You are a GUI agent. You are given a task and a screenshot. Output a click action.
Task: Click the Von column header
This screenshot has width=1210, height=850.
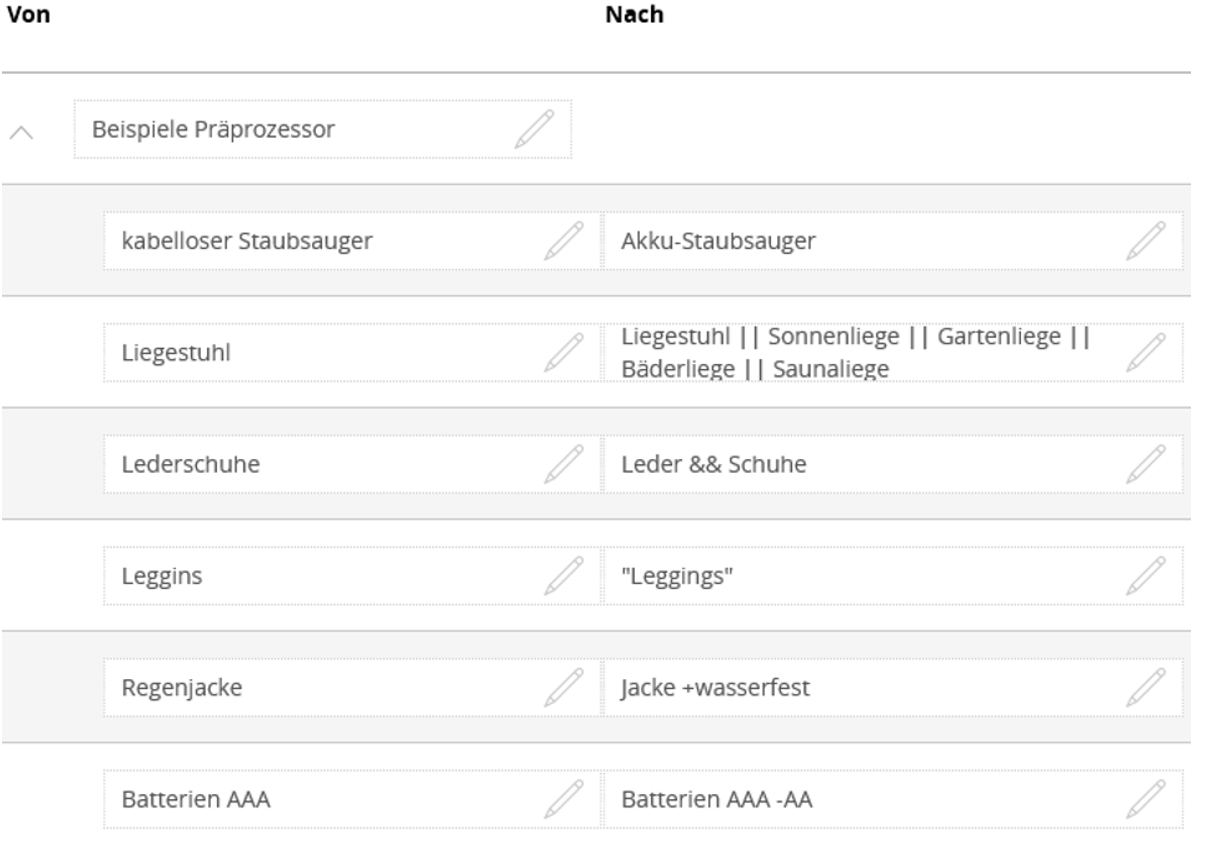click(x=26, y=15)
